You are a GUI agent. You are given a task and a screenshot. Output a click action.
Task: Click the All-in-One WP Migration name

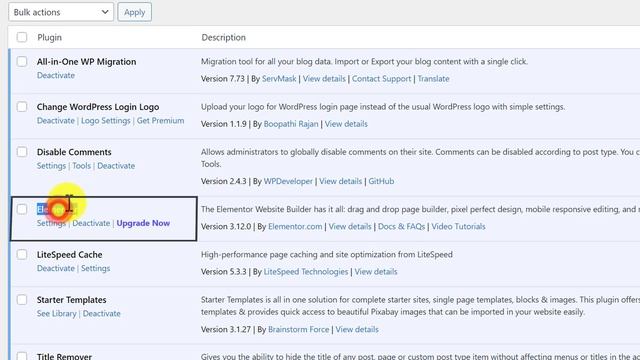87,62
